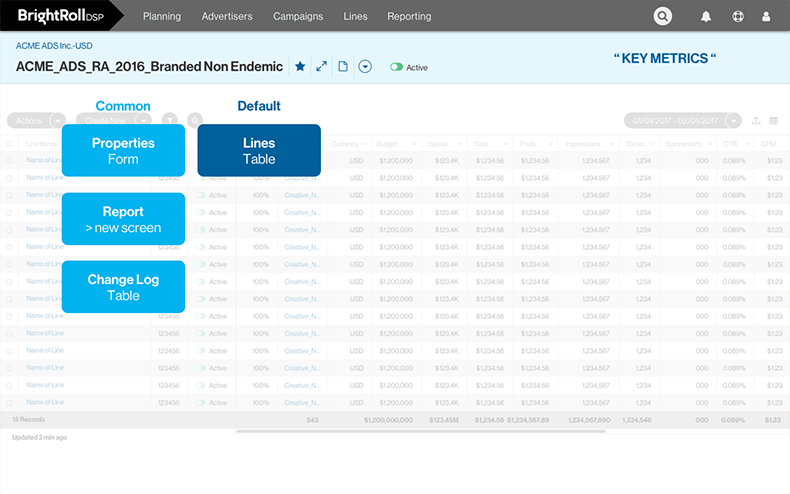Check the select-all checkbox in table header

pyautogui.click(x=10, y=144)
